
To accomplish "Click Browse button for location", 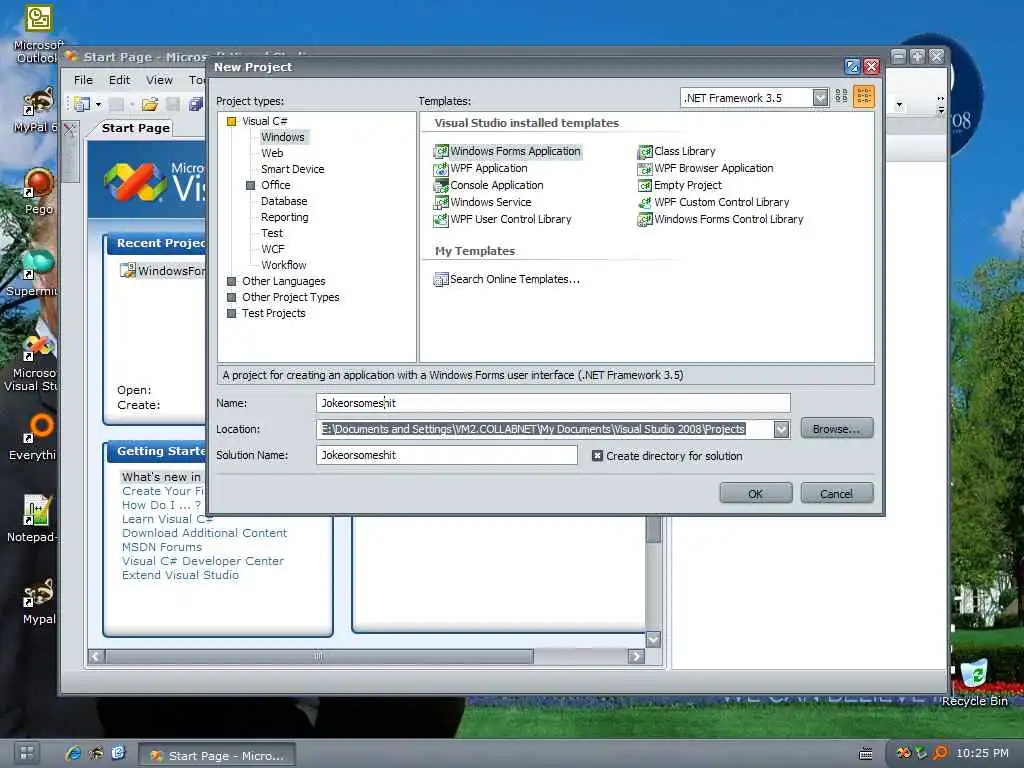I will pyautogui.click(x=837, y=429).
